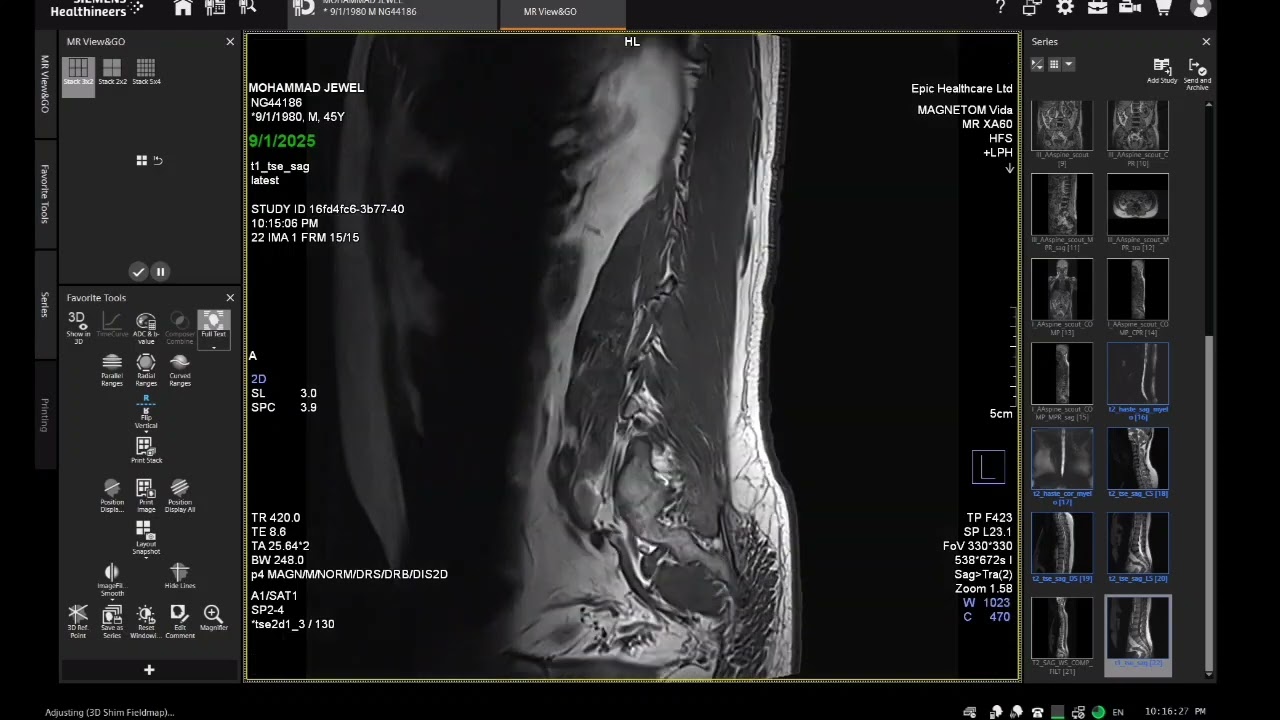
Task: Open the MR View&GO vertical side tab
Action: point(45,84)
